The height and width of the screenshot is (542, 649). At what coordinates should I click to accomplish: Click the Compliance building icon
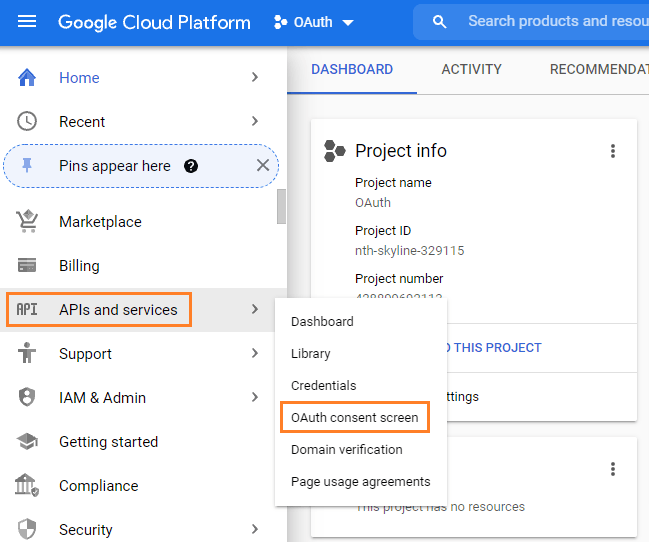pos(27,485)
